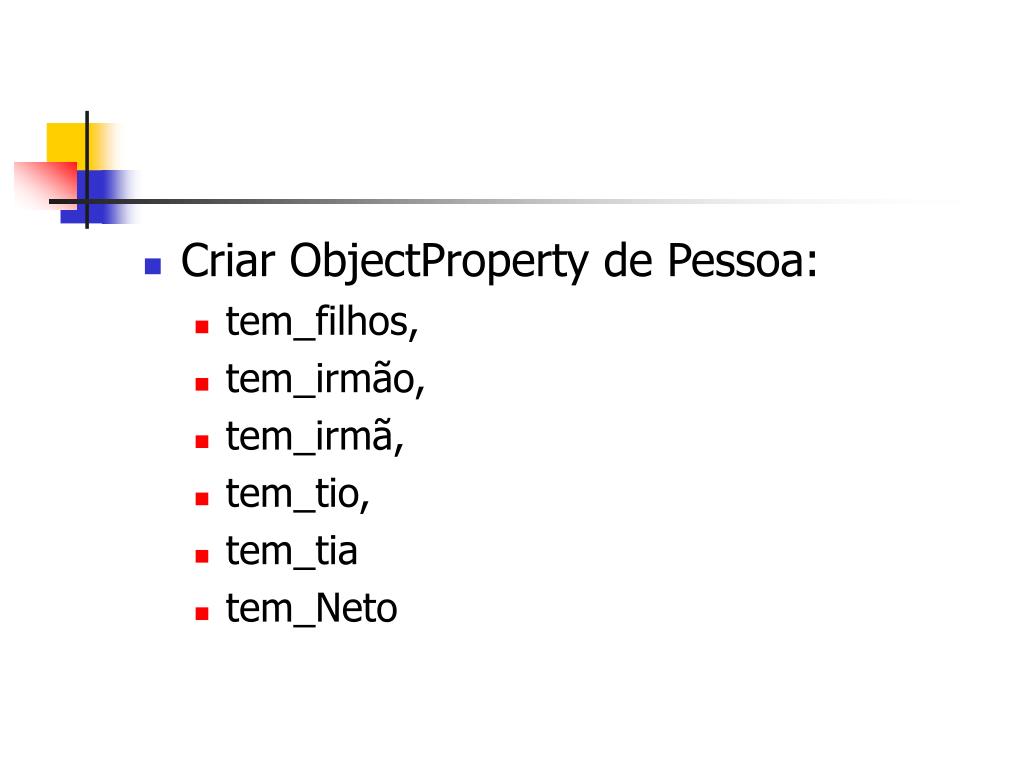Select the red bullet next to tem_tia
The height and width of the screenshot is (768, 1024).
click(x=201, y=555)
